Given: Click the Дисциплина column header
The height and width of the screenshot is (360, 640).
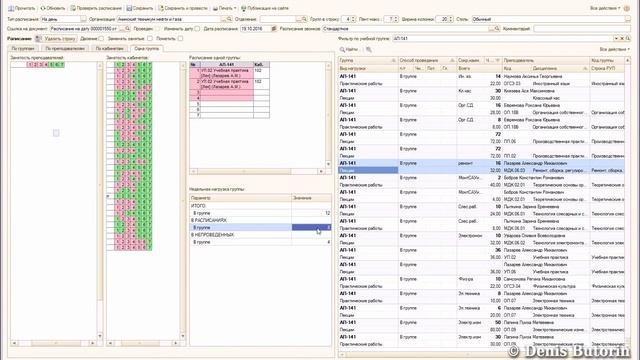Looking at the screenshot, I should point(560,69).
